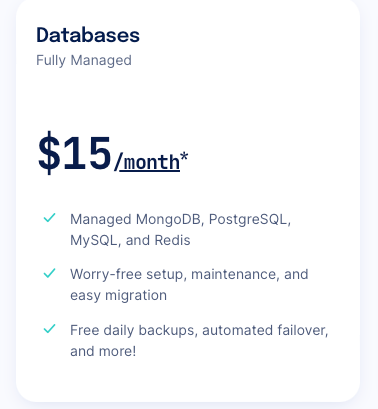Click the word MongoDB in the feature list
Screen dimensions: 378x409
click(x=169, y=220)
